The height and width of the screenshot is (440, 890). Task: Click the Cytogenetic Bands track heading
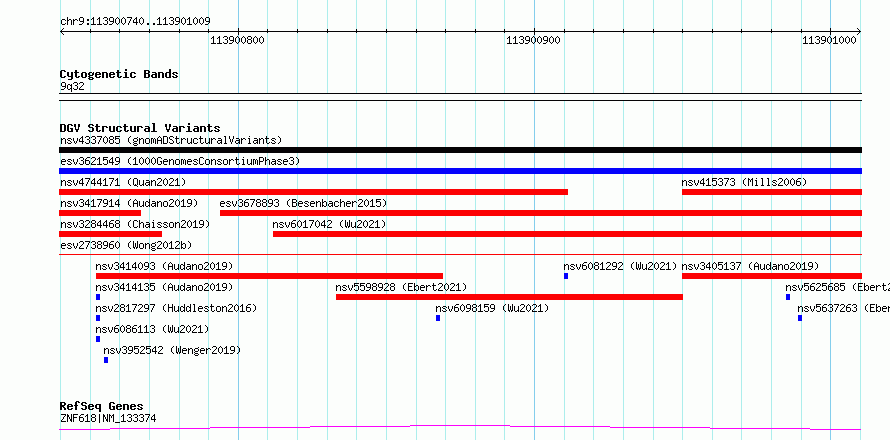coord(119,74)
